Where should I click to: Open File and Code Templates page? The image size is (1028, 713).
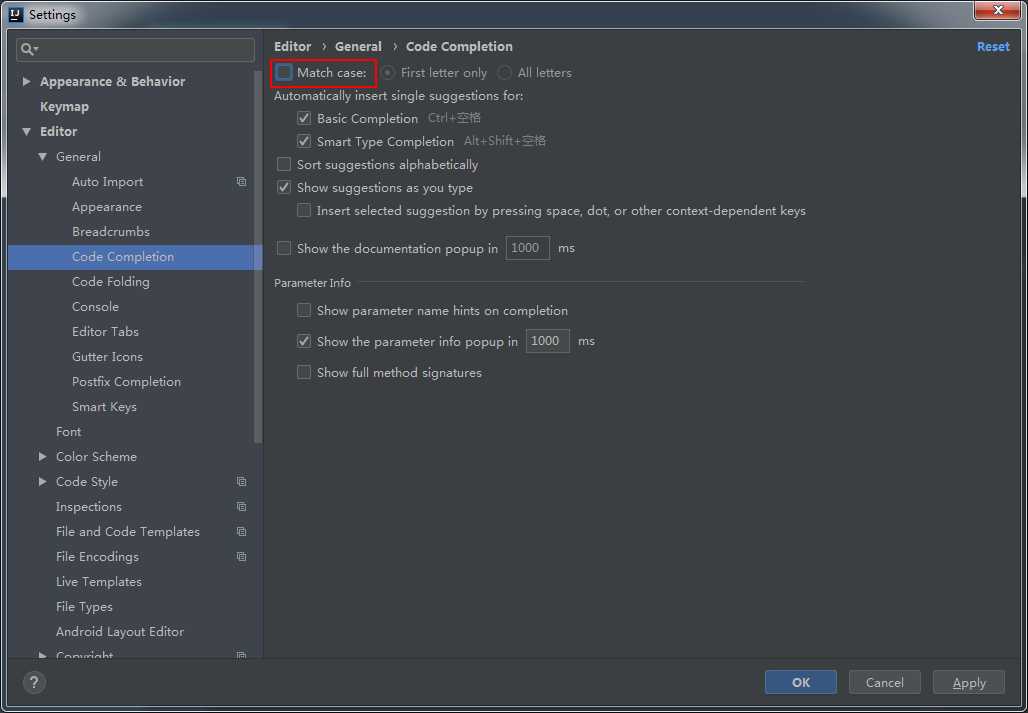click(128, 531)
